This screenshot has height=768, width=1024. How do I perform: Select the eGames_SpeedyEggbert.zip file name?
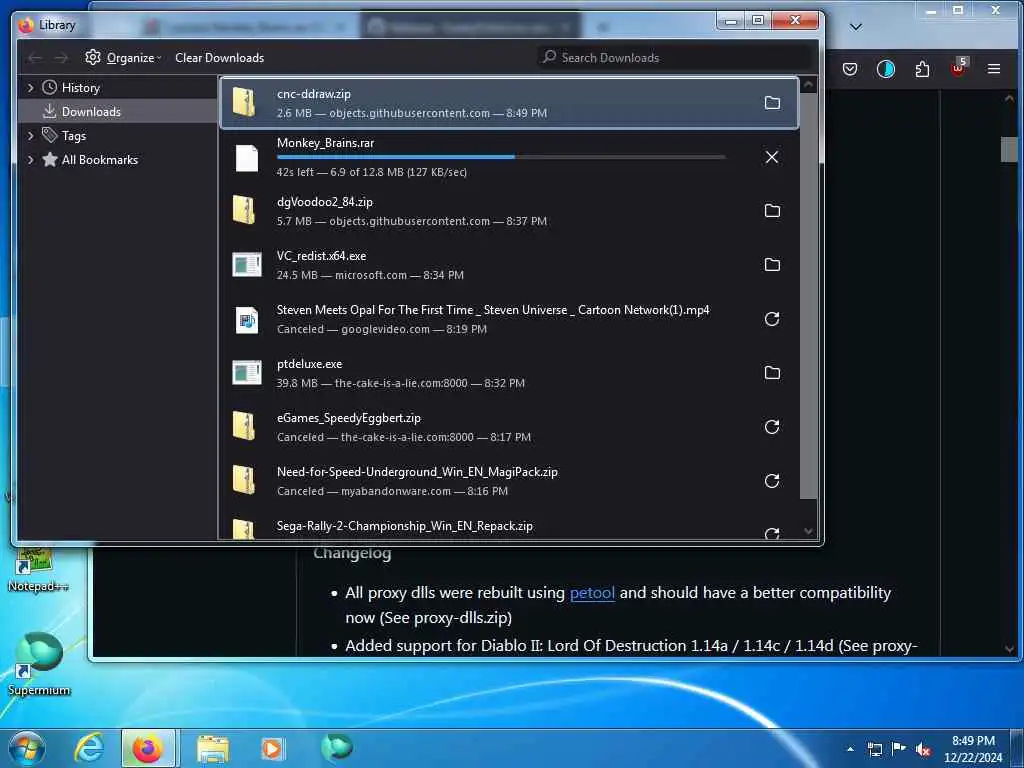point(349,418)
